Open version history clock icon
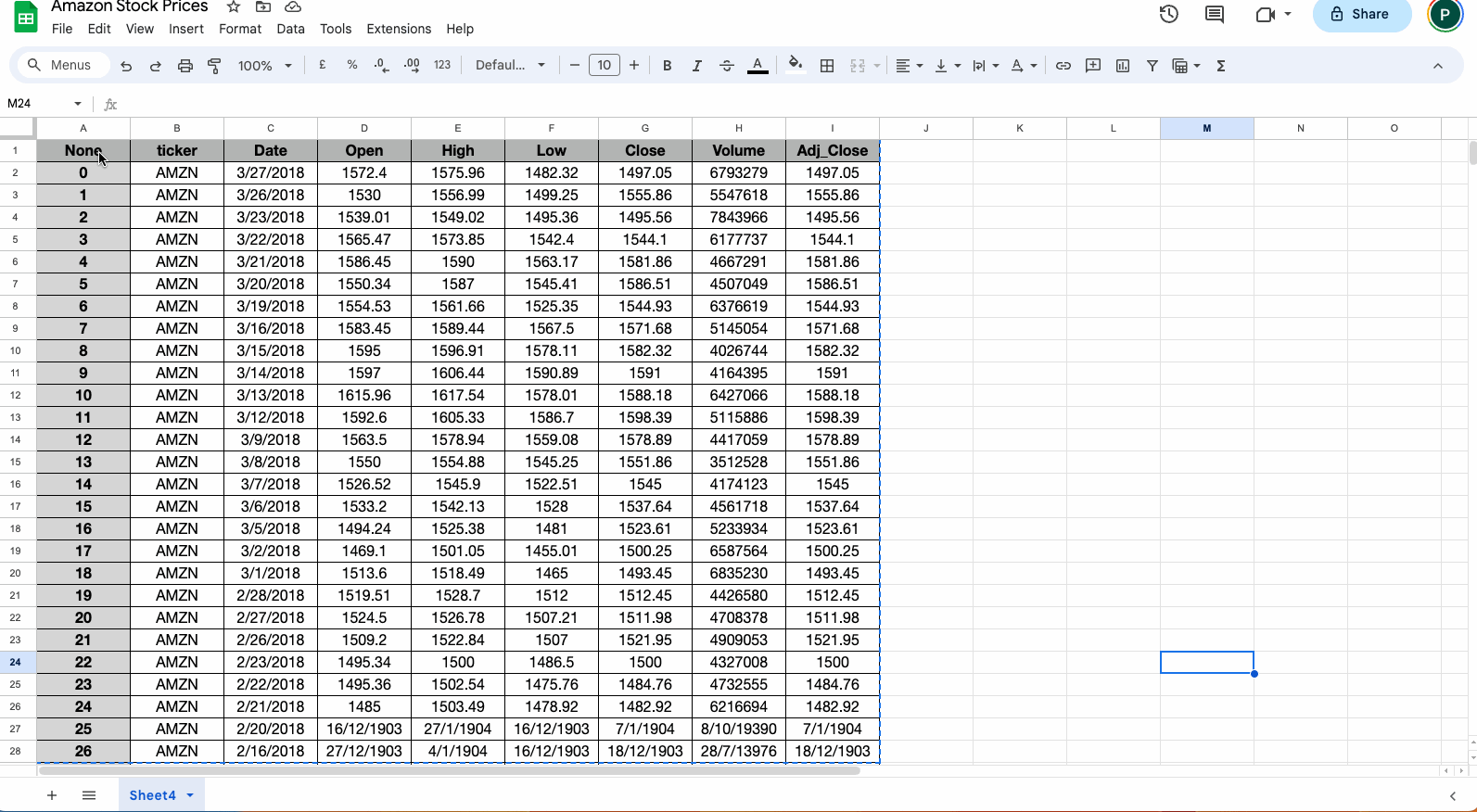This screenshot has height=812, width=1477. 1168,14
